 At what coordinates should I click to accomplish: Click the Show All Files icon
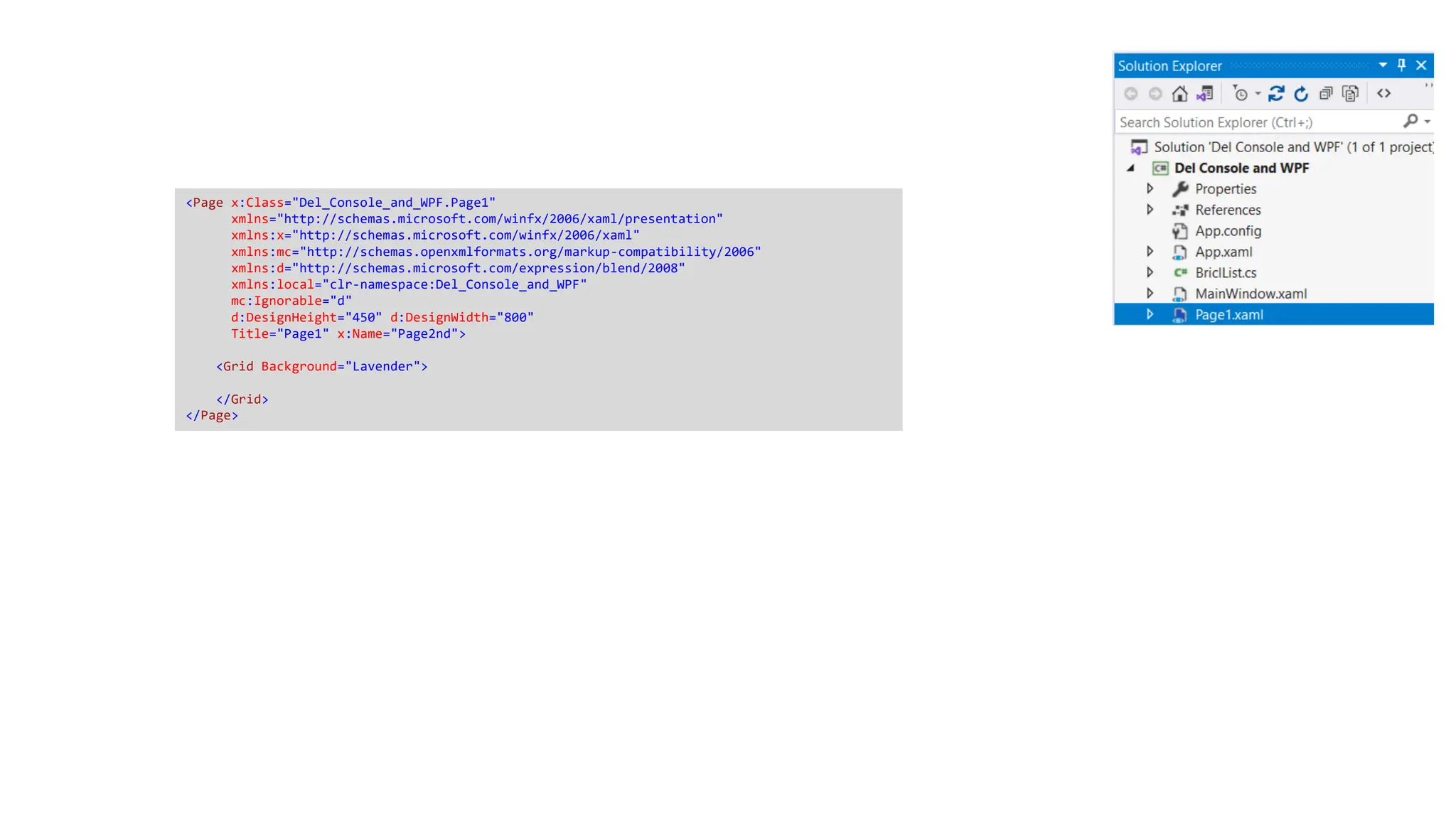(1350, 94)
